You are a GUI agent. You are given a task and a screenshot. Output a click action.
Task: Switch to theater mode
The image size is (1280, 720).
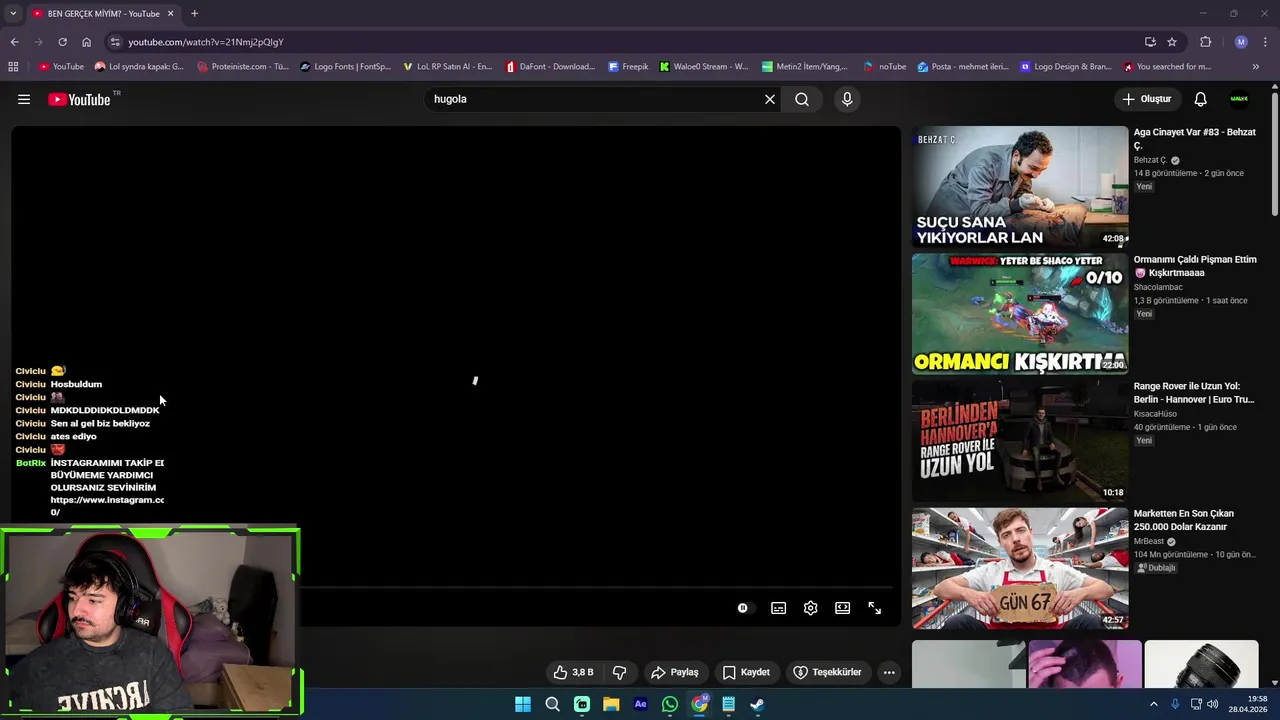coord(843,608)
